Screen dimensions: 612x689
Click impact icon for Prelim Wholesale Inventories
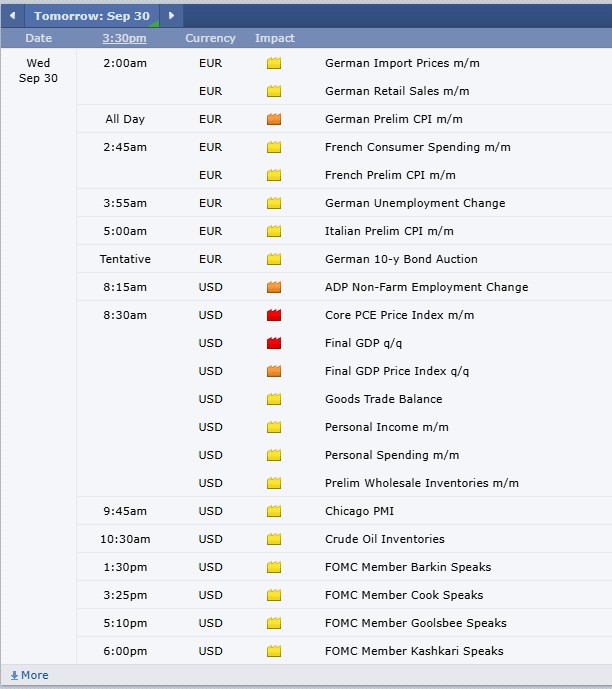click(x=274, y=483)
